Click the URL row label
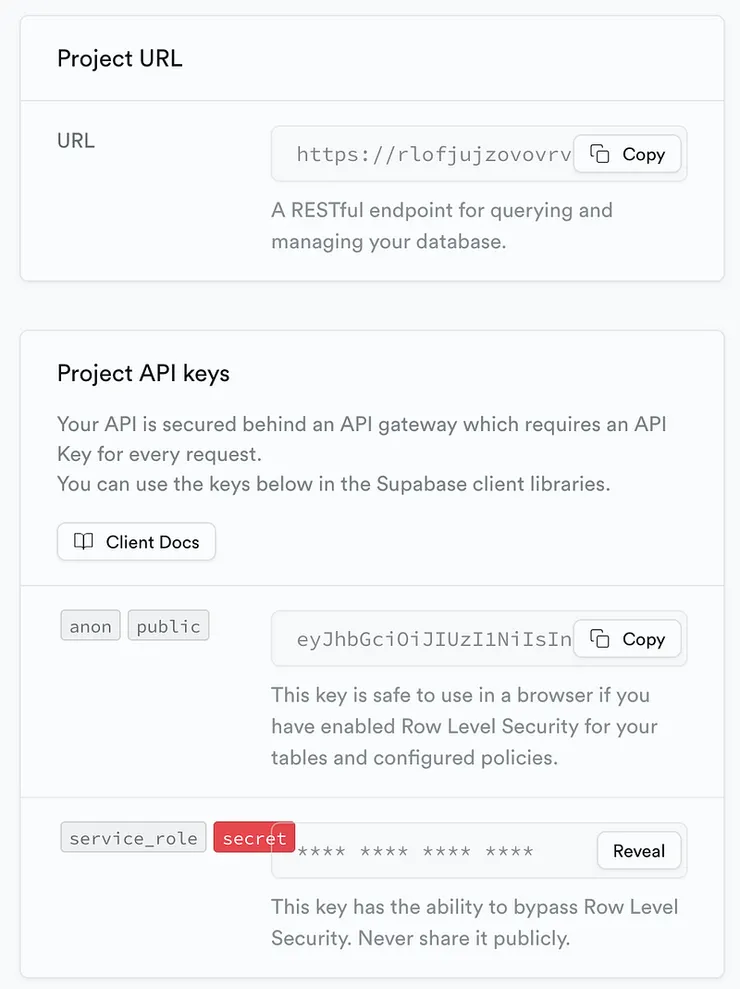Viewport: 740px width, 989px height. pos(76,141)
